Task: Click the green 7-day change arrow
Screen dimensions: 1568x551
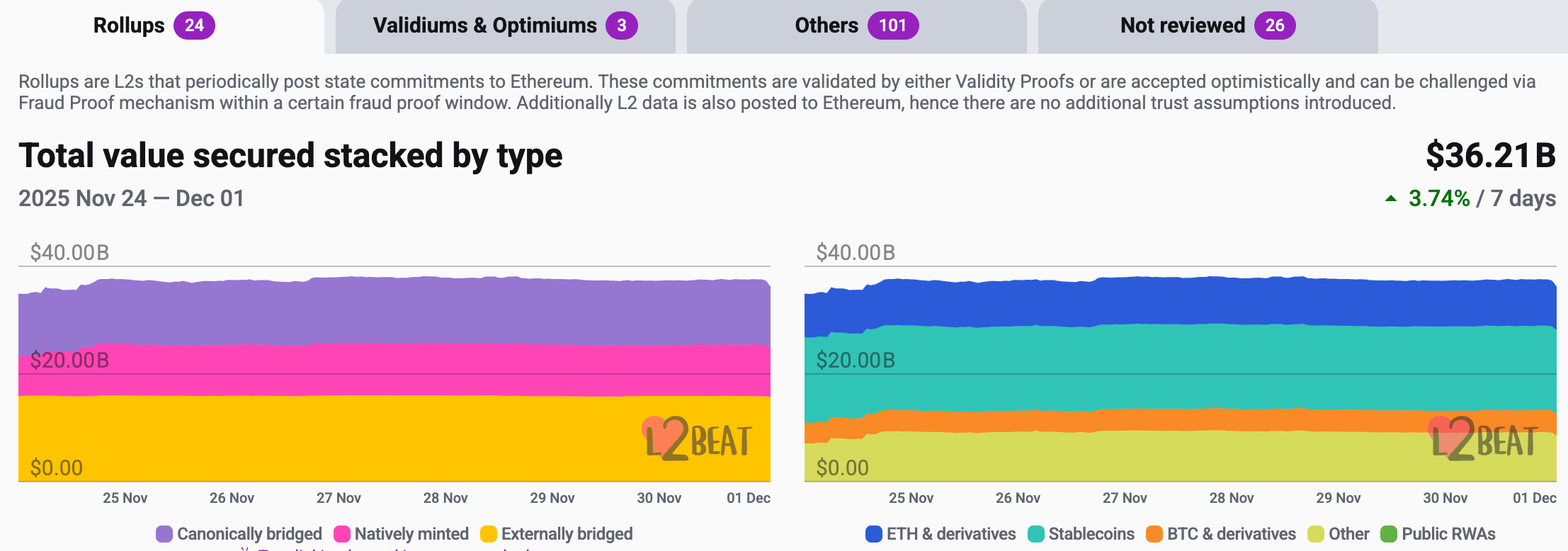Action: pos(1391,199)
